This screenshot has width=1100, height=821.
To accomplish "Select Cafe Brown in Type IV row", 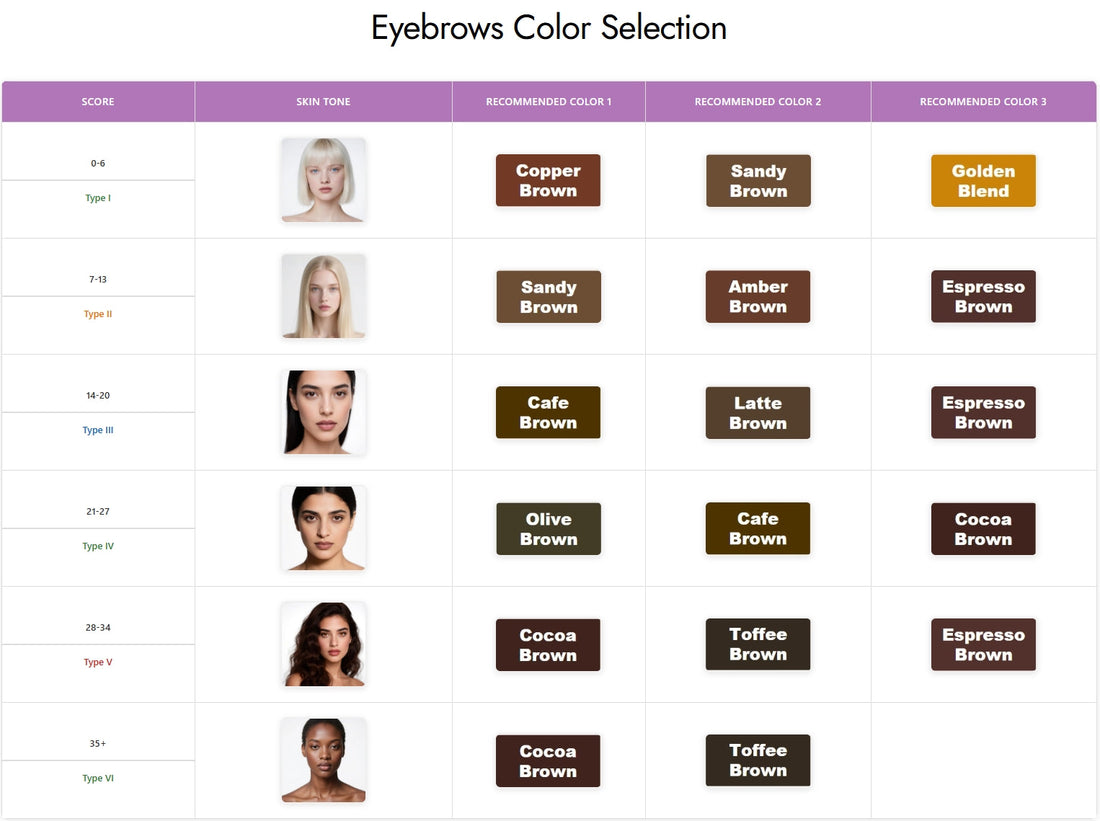I will [758, 528].
